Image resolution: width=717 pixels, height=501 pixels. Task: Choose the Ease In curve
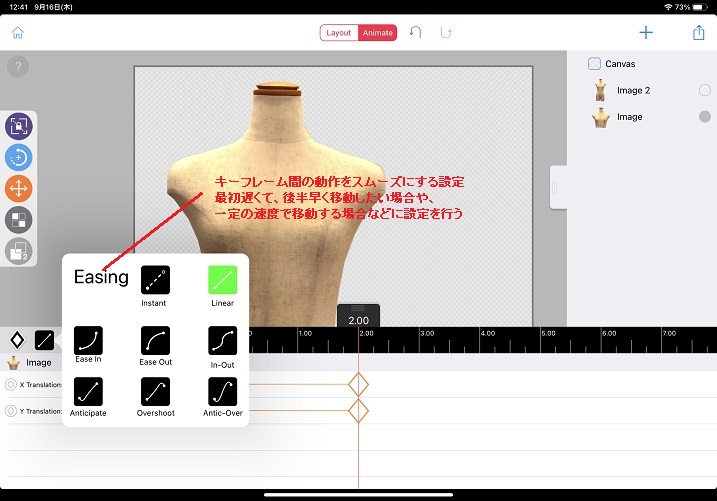88,340
